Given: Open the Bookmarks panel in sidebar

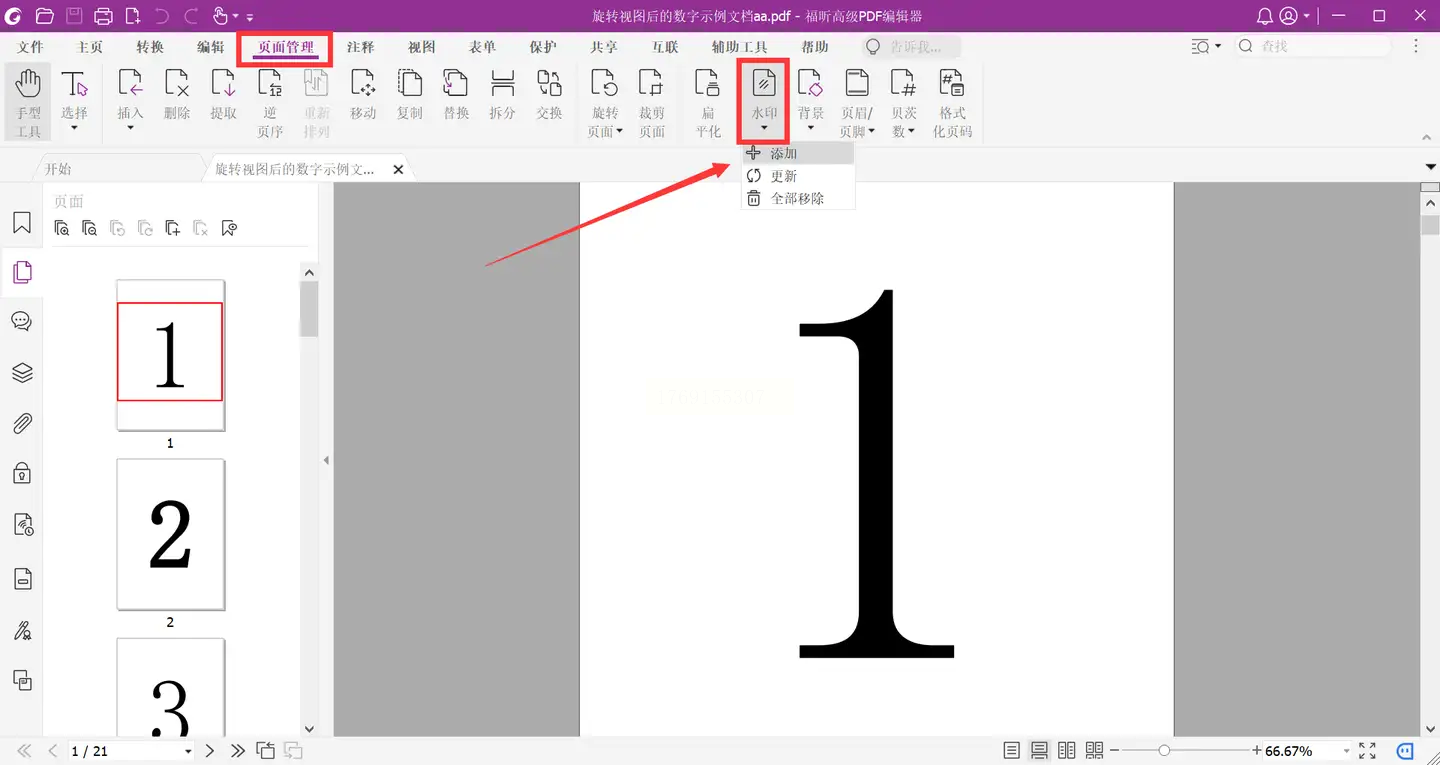Looking at the screenshot, I should coord(22,223).
